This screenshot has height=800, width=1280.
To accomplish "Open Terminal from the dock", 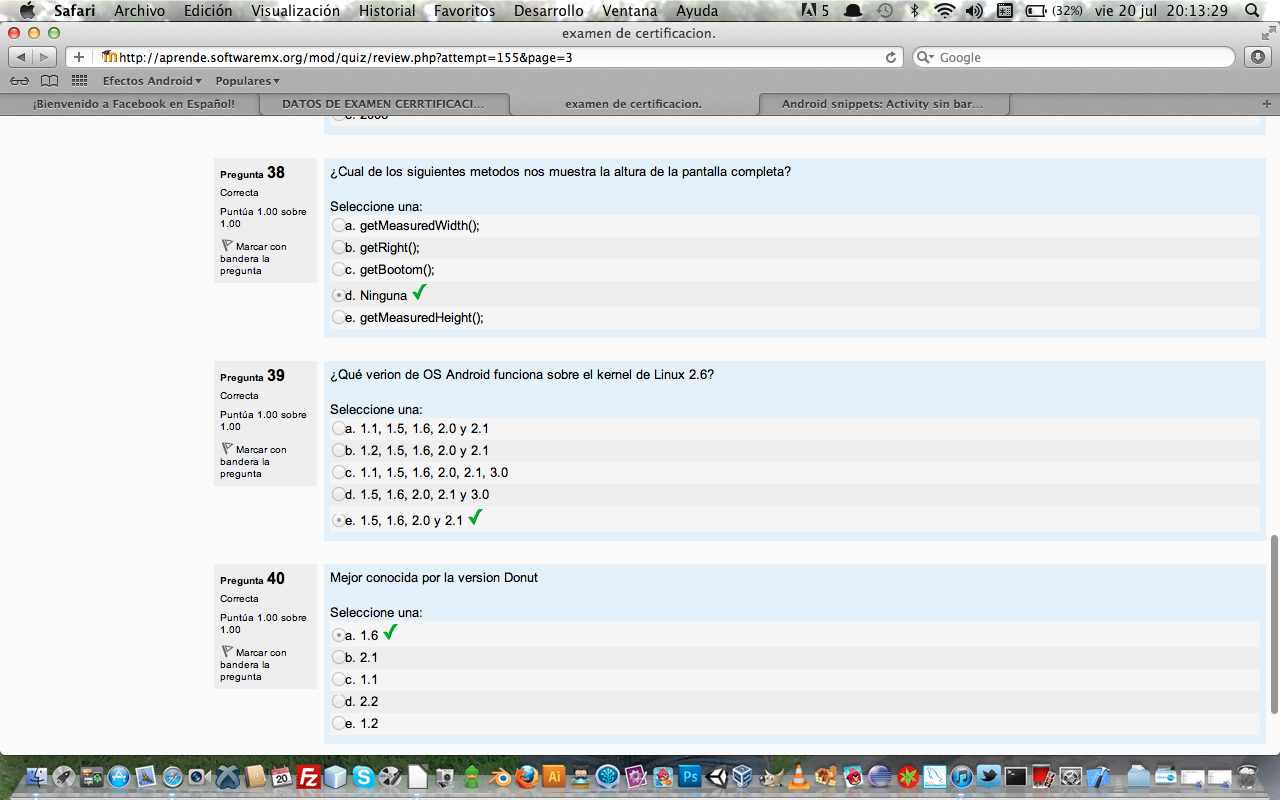I will pos(1015,777).
